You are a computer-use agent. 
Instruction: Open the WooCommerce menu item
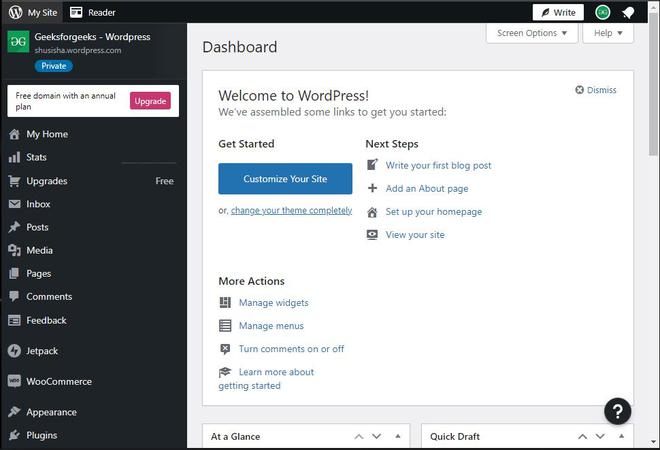59,381
